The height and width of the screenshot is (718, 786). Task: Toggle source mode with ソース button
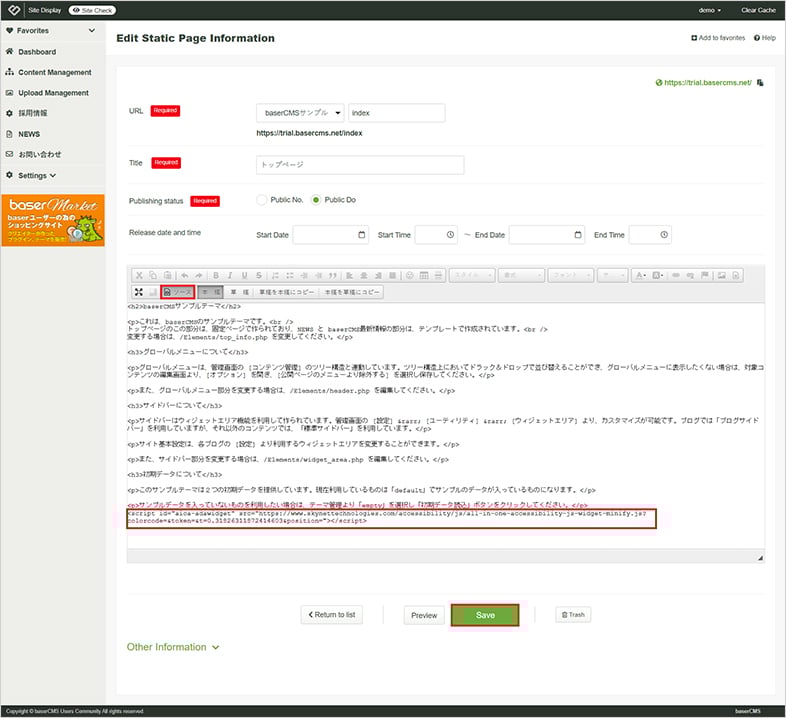(x=178, y=292)
